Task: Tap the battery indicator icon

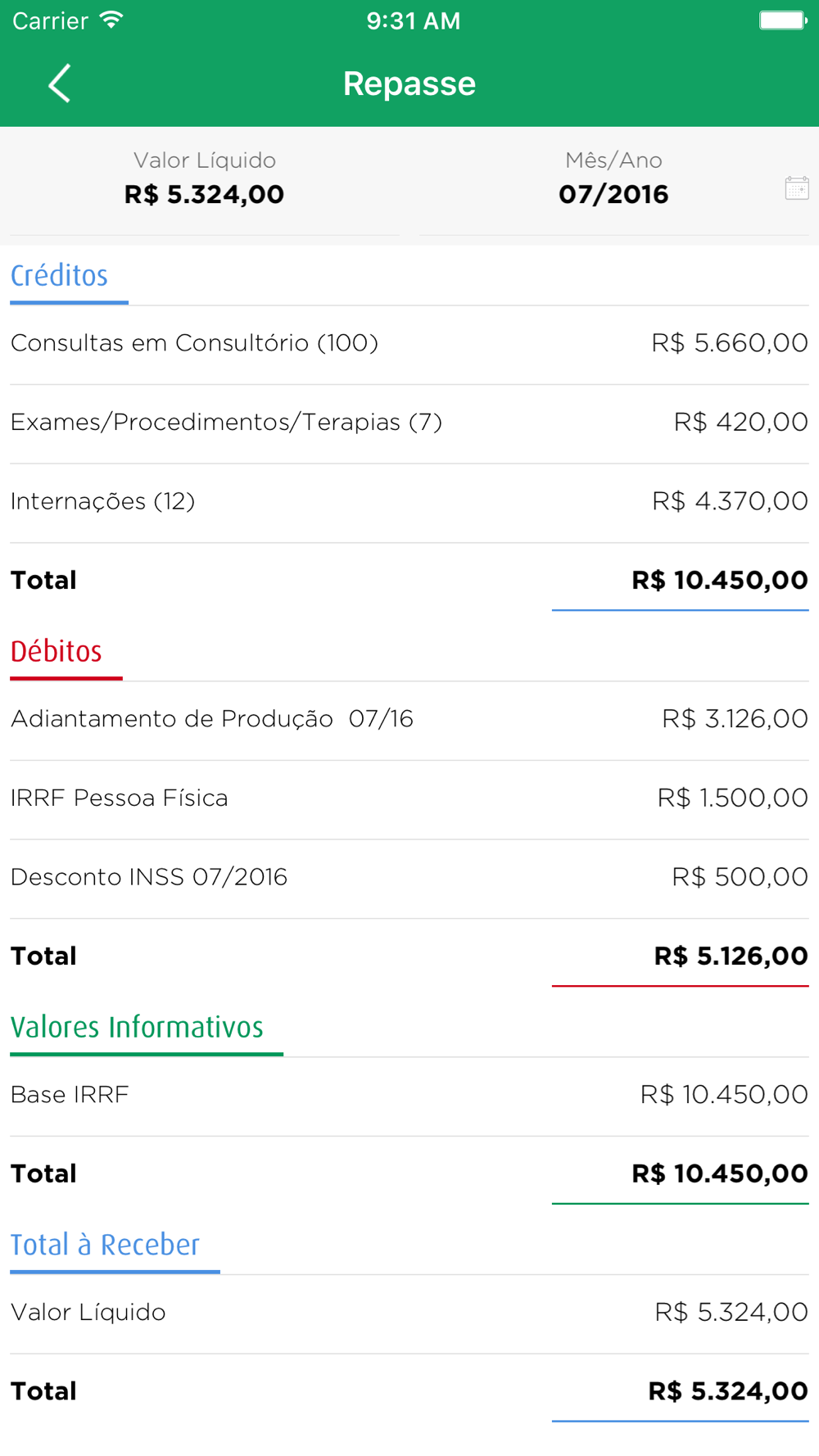Action: (783, 20)
